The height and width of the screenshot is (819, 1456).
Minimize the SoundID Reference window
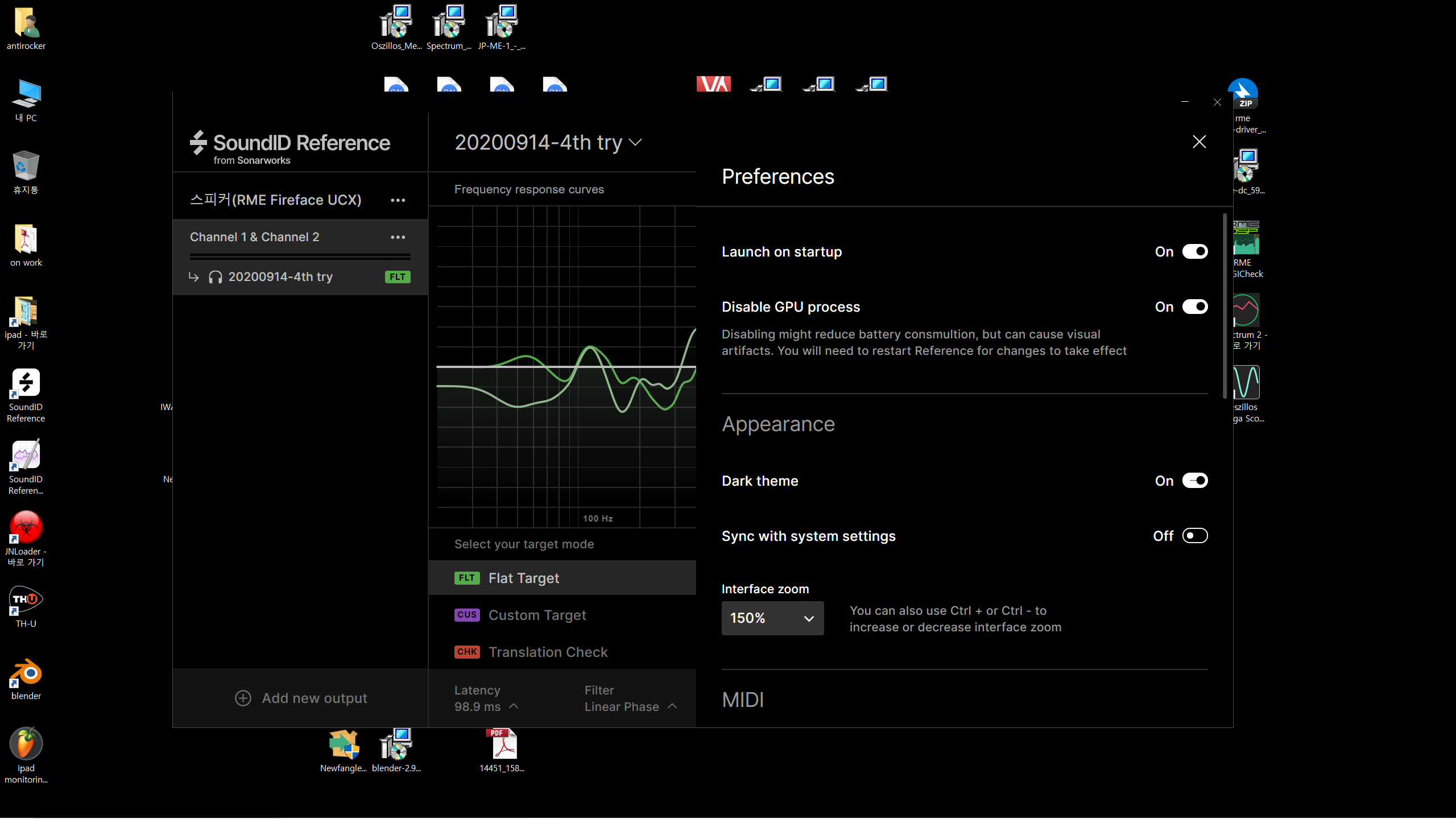[1185, 102]
